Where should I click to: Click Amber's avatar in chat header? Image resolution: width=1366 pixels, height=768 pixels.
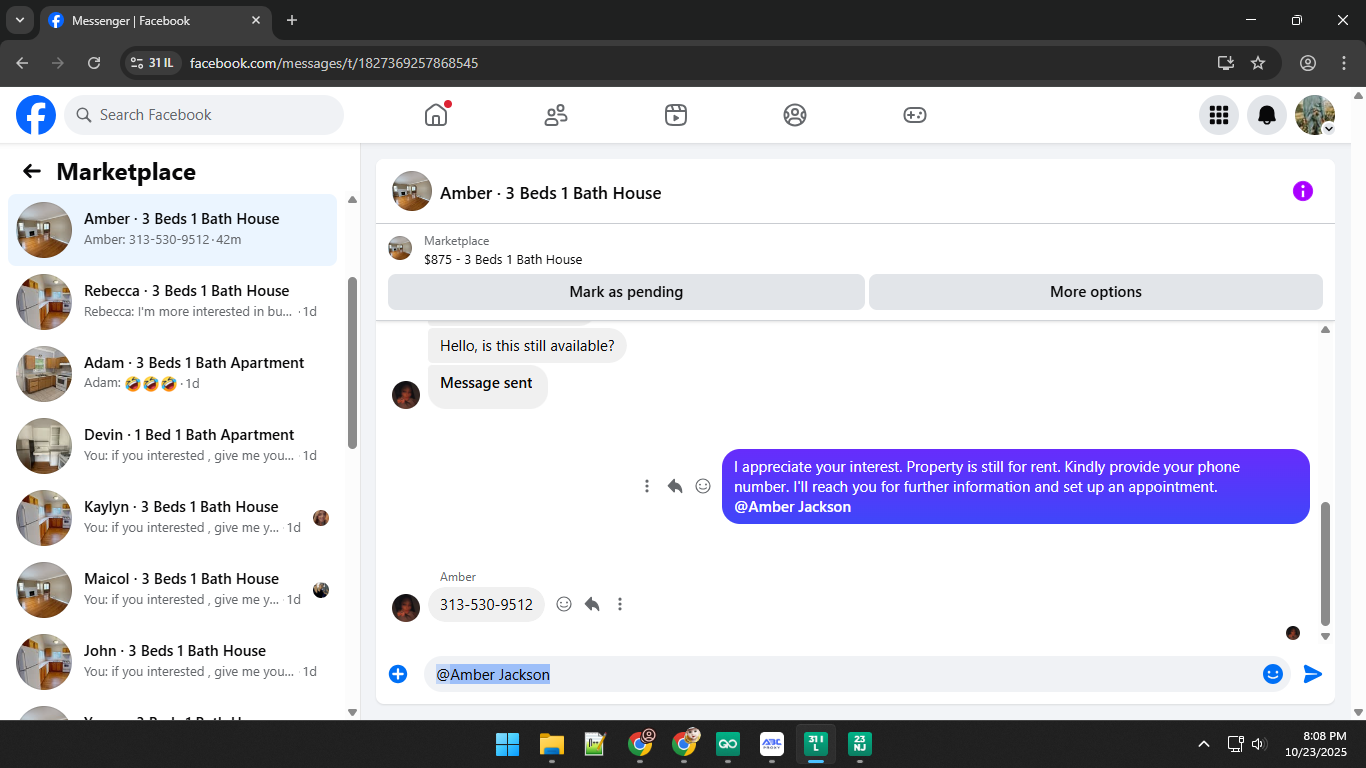412,191
